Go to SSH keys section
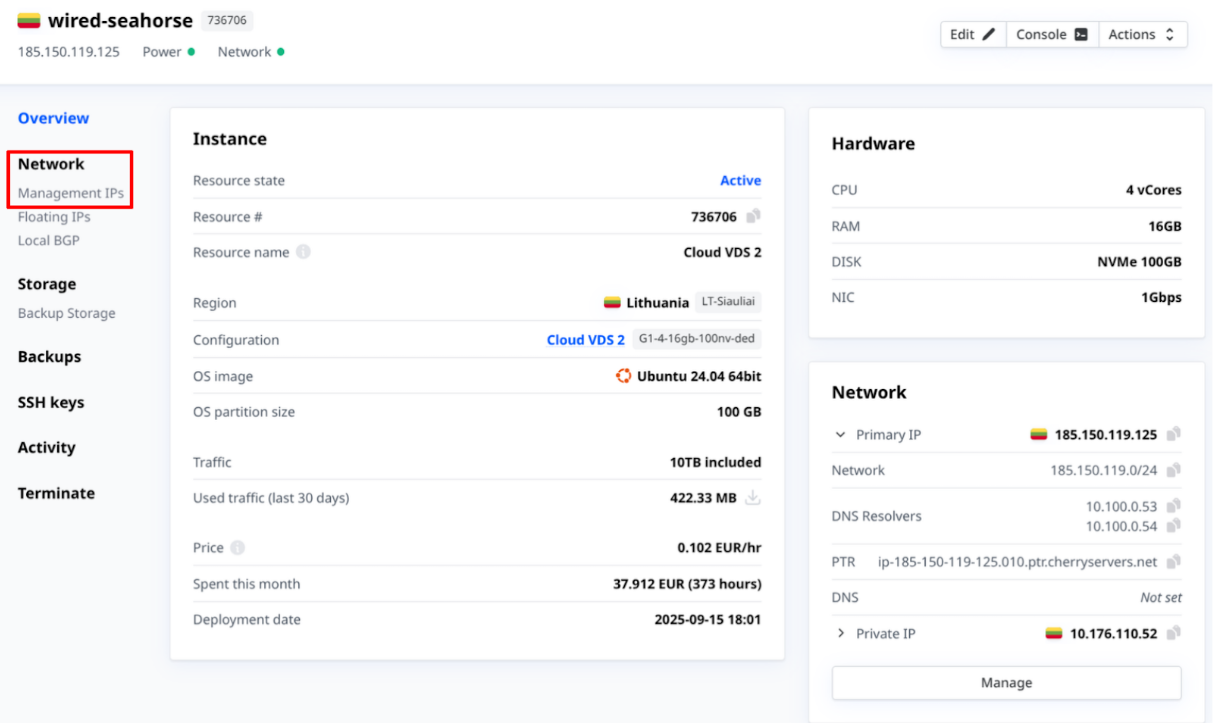 coord(51,402)
